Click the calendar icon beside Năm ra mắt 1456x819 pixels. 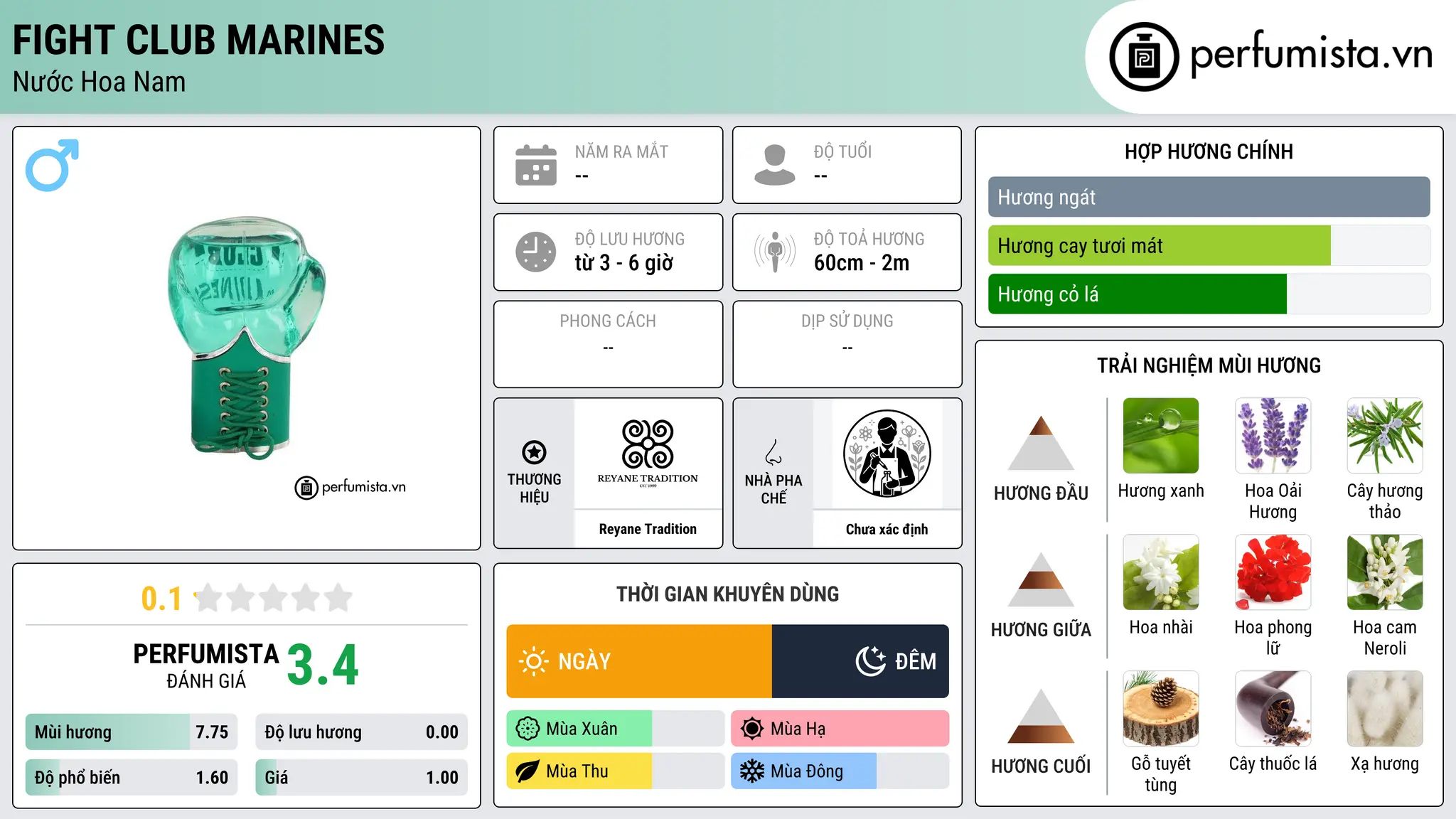[536, 165]
